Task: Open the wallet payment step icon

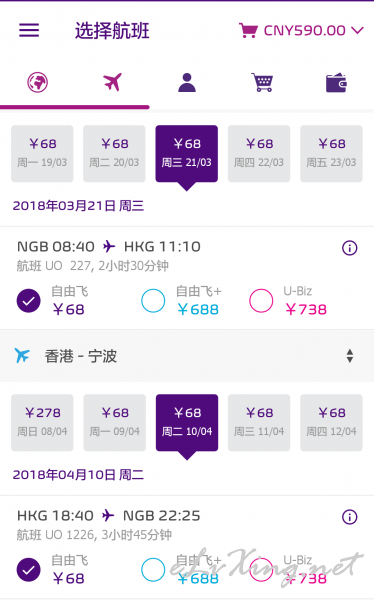Action: coord(336,83)
